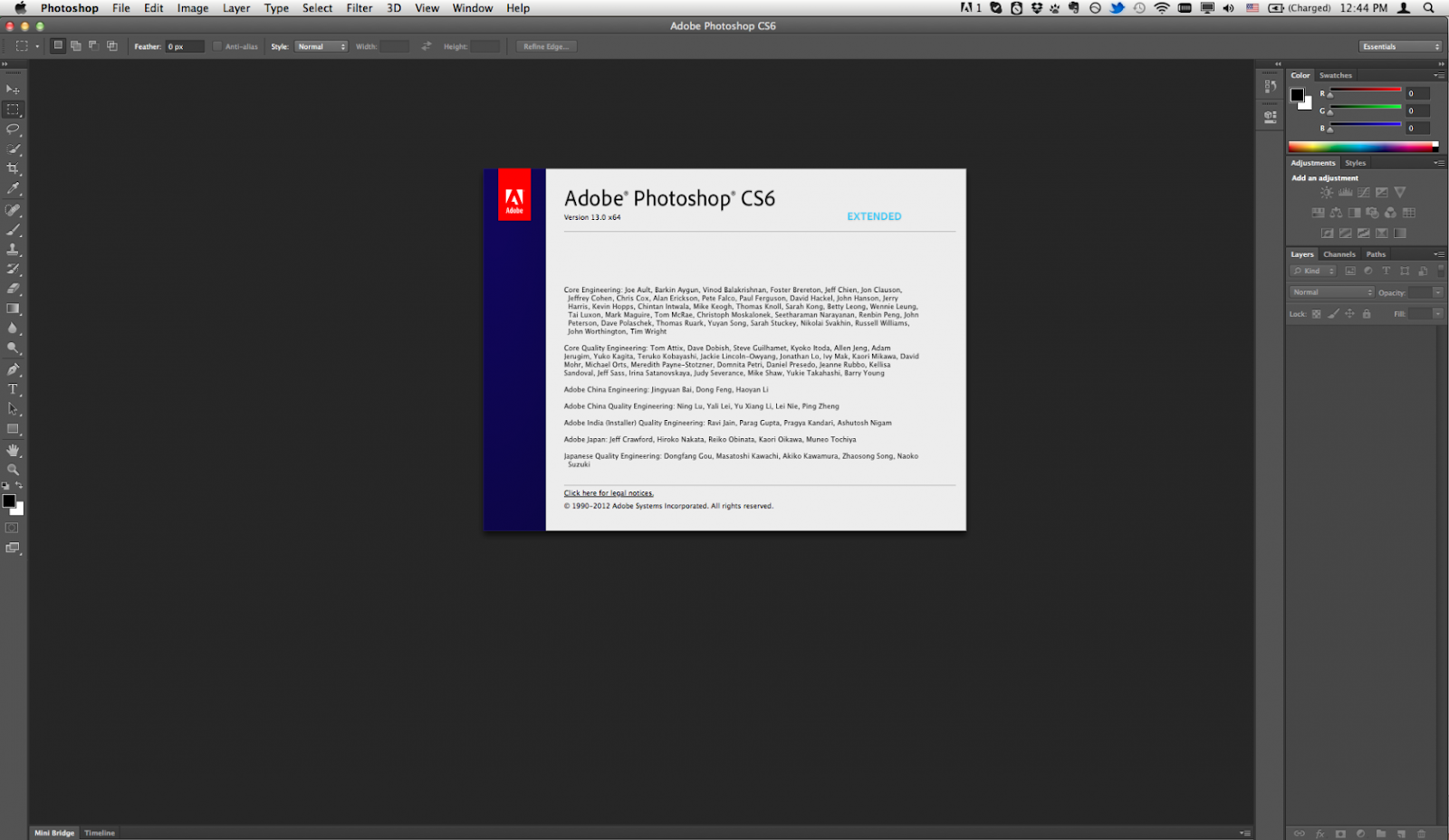Choose Add to selection mode
The image size is (1449, 840).
(76, 45)
